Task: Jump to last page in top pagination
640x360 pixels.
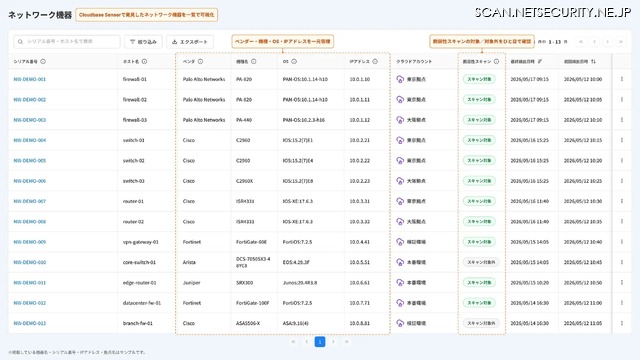Action: 621,42
